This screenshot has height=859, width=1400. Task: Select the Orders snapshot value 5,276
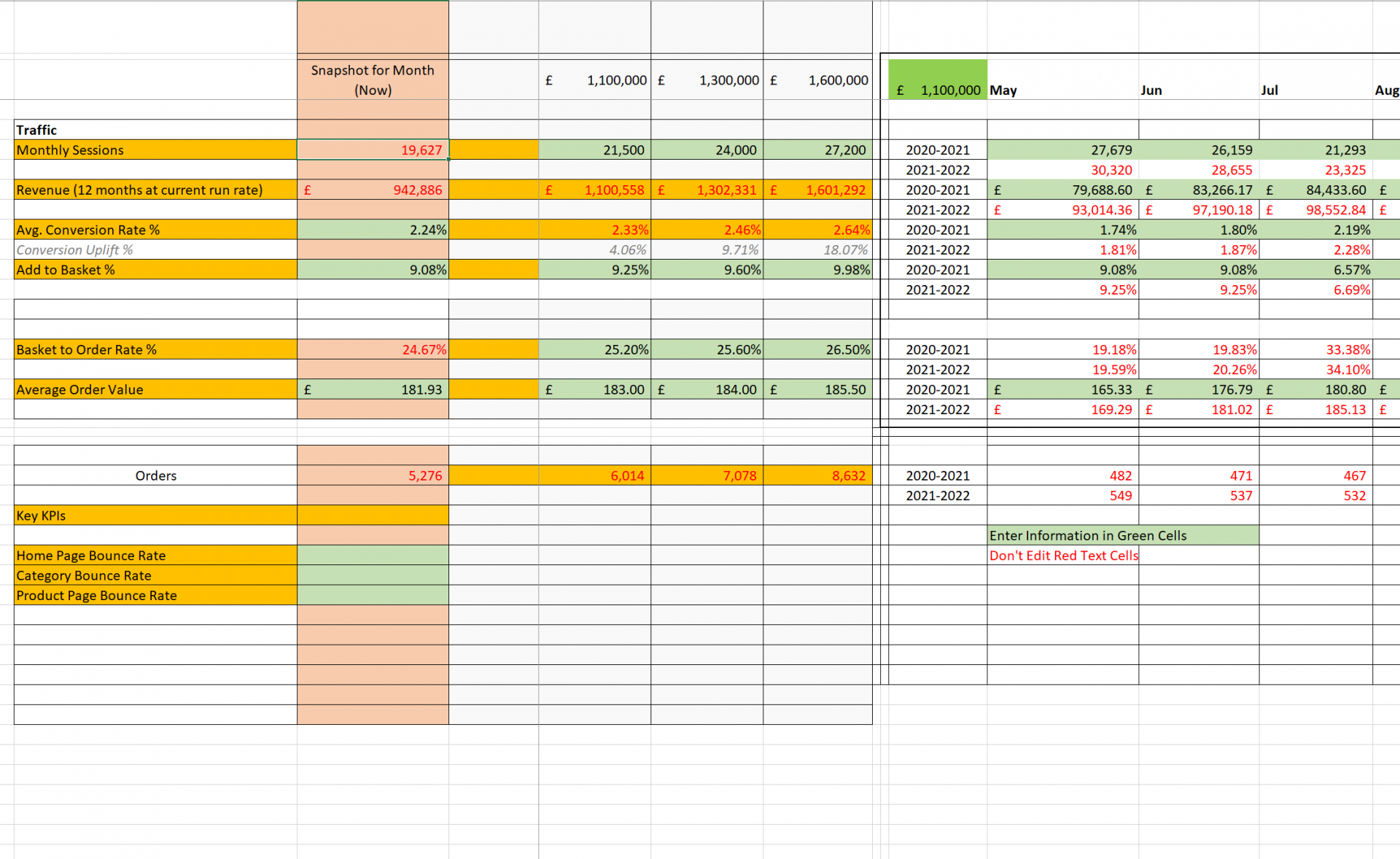coord(373,475)
